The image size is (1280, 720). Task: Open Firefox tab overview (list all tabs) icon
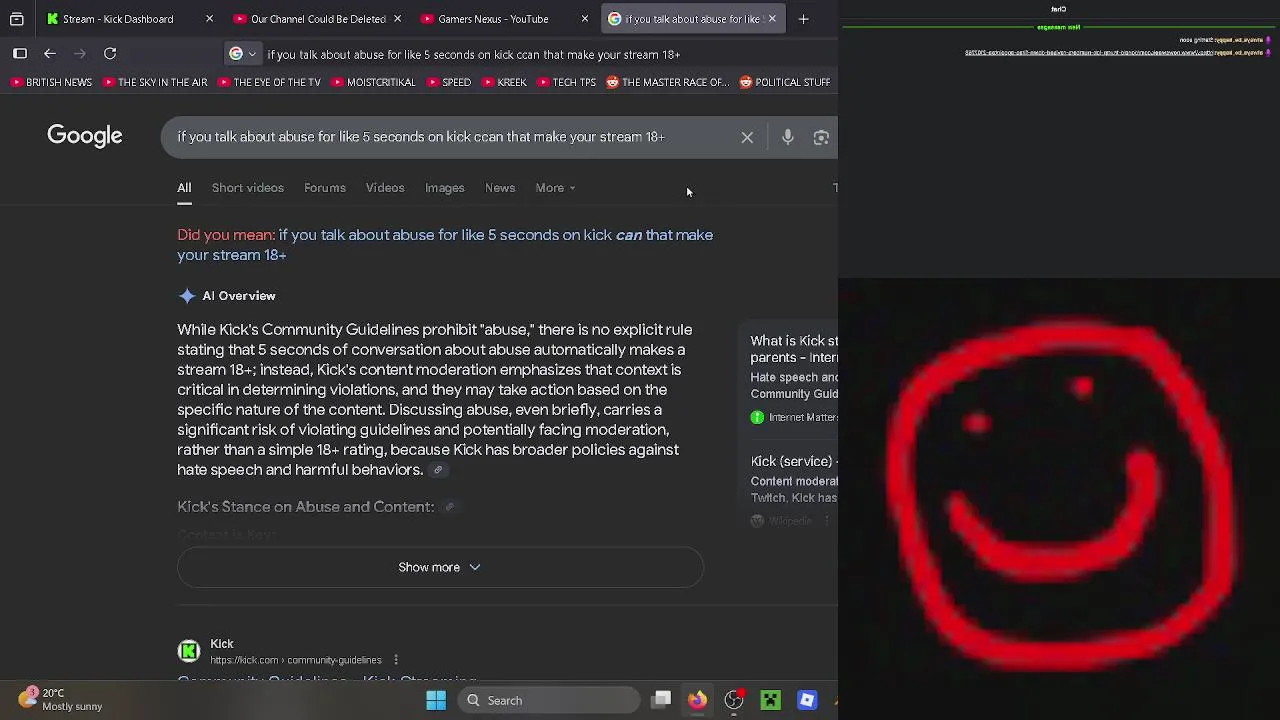click(17, 19)
